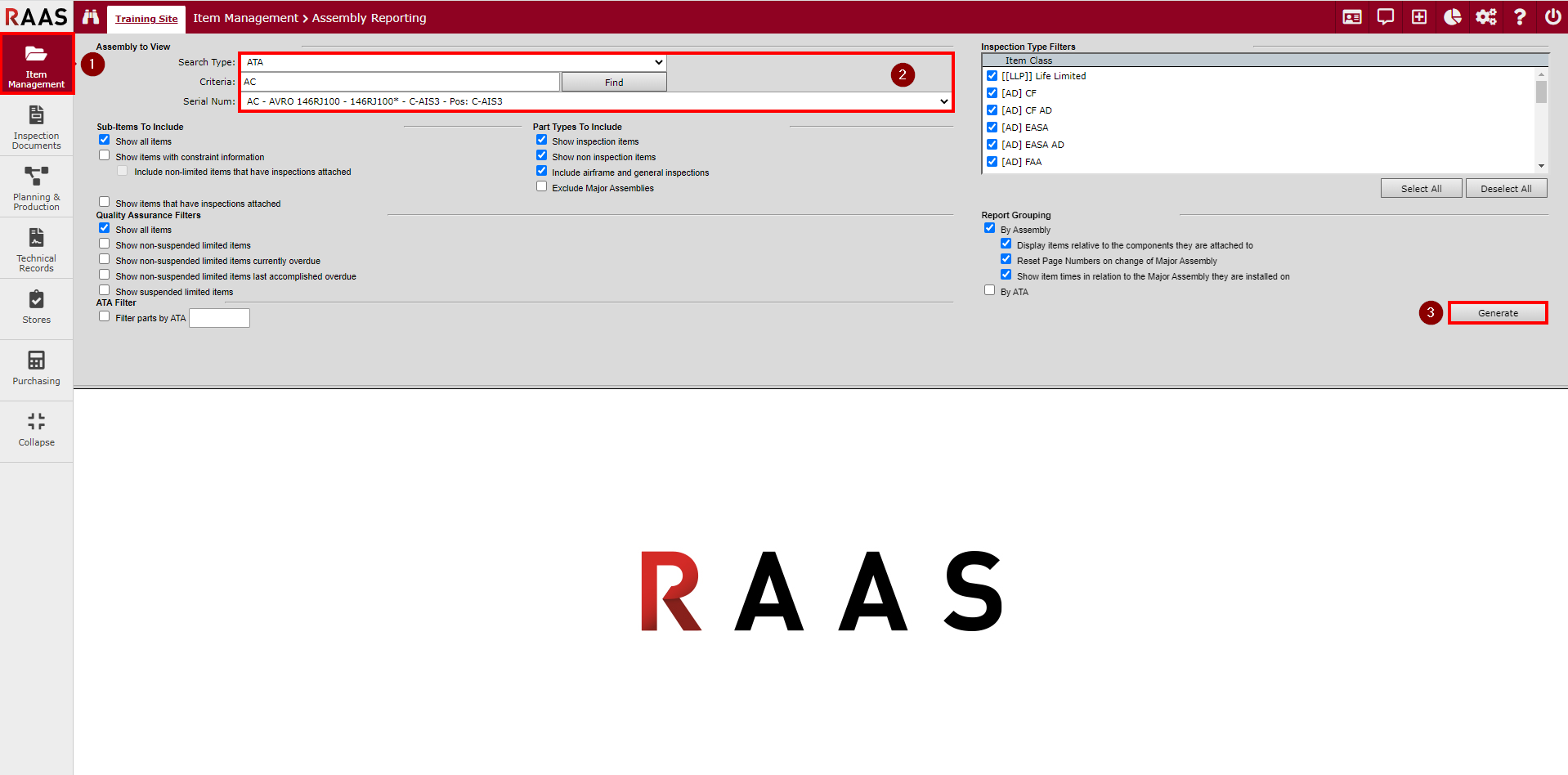Collapse the left sidebar menu
Image resolution: width=1568 pixels, height=775 pixels.
[36, 430]
